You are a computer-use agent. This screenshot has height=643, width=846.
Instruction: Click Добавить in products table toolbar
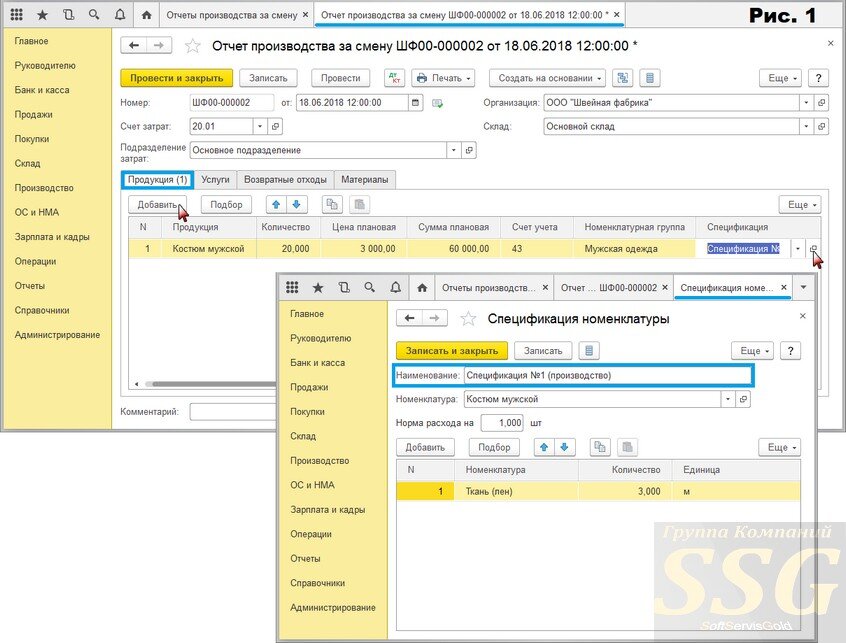157,204
